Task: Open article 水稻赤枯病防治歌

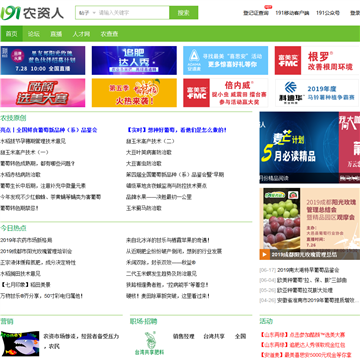Action: tap(20, 175)
